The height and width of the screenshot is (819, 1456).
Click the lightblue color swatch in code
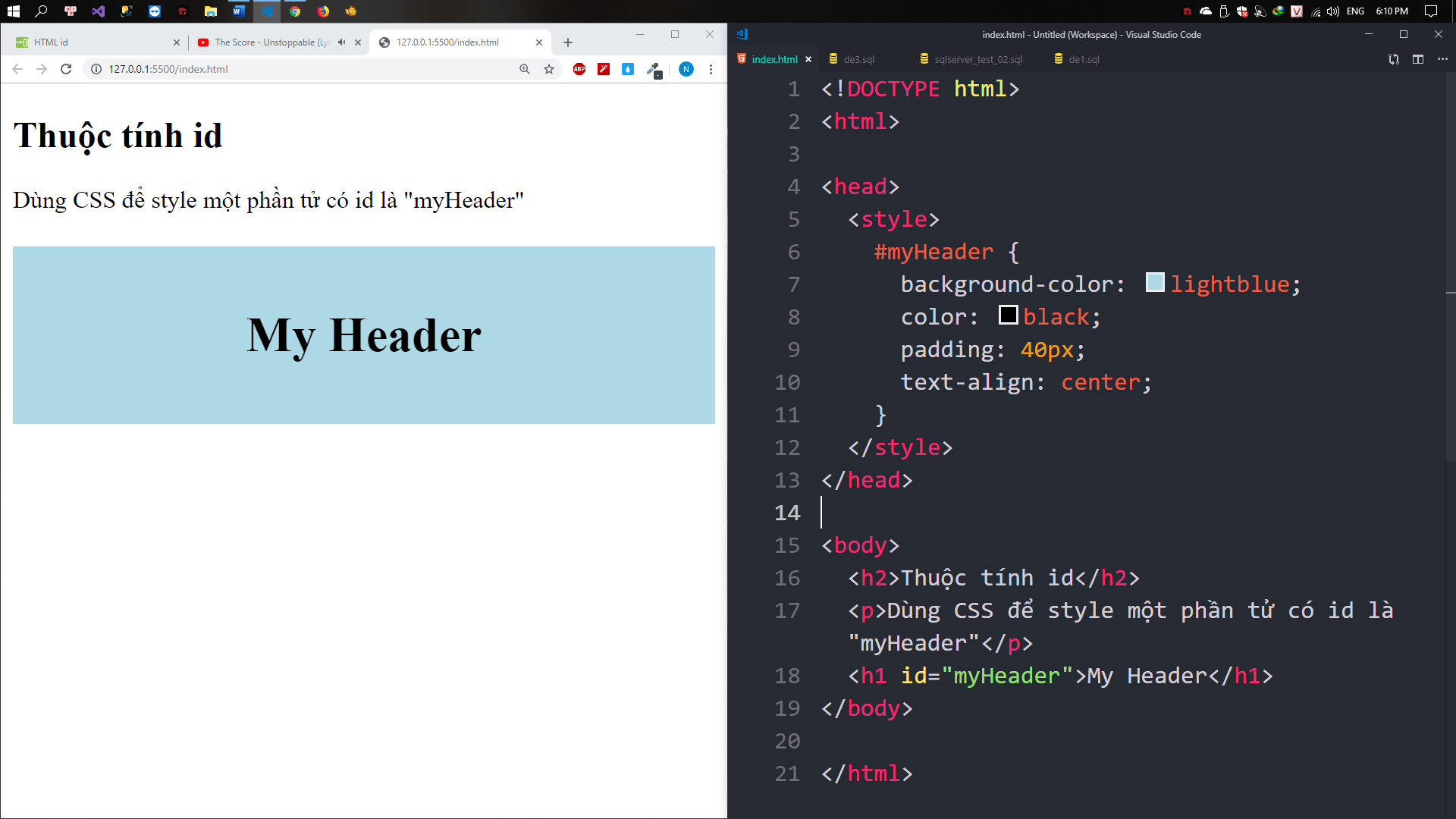(x=1154, y=283)
